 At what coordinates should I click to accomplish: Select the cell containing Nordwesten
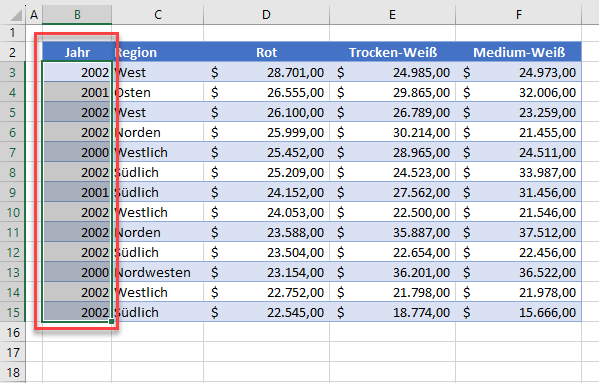(x=158, y=272)
